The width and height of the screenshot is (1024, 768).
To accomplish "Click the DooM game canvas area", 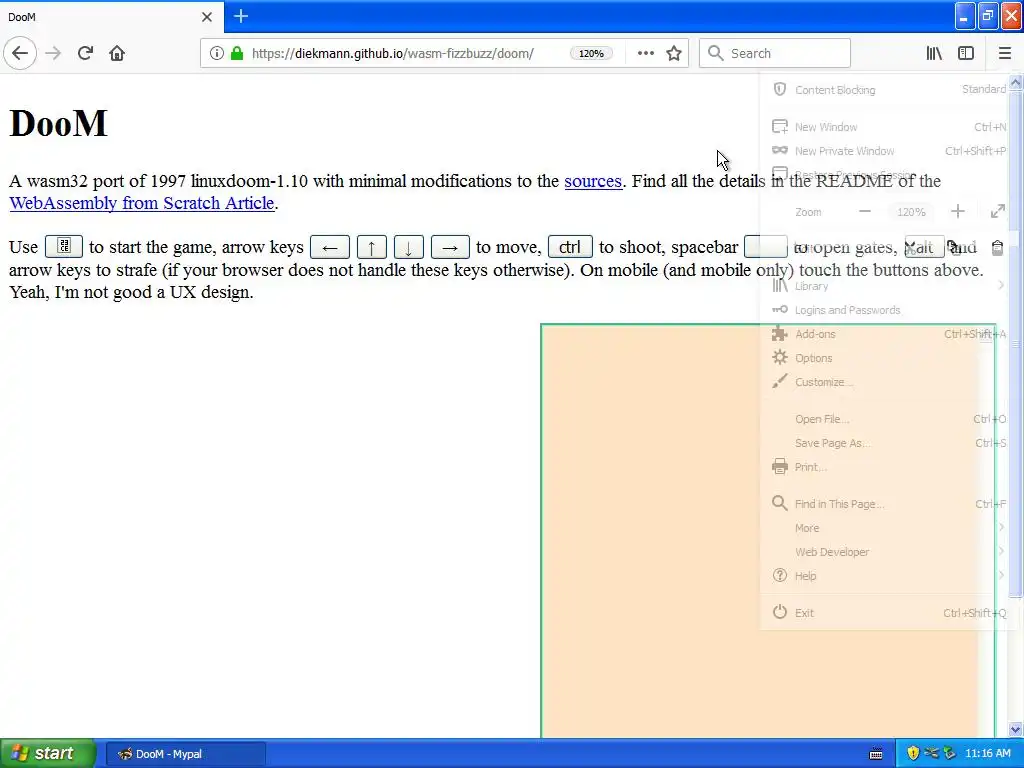I will point(768,530).
